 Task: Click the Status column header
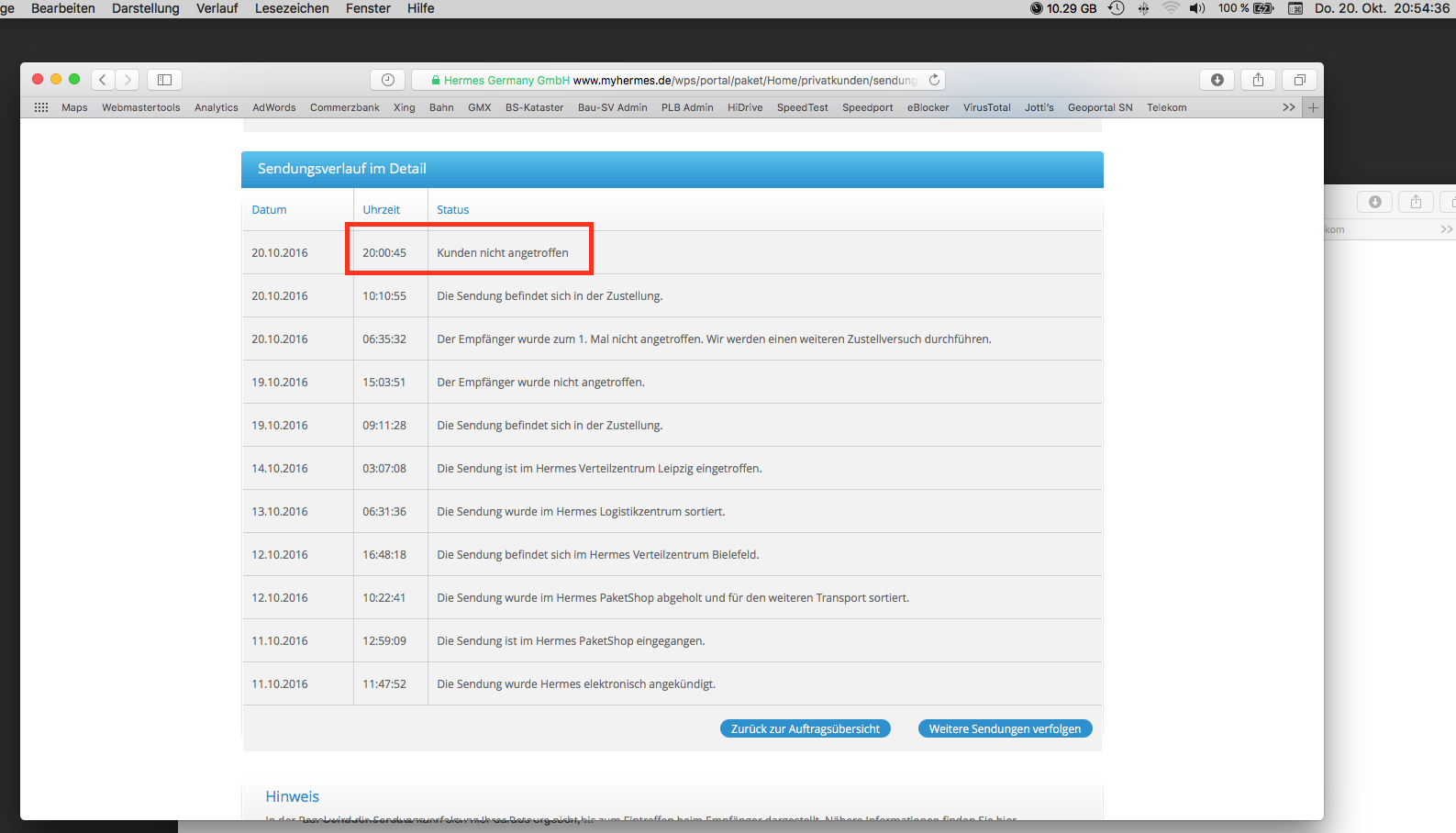pyautogui.click(x=452, y=210)
